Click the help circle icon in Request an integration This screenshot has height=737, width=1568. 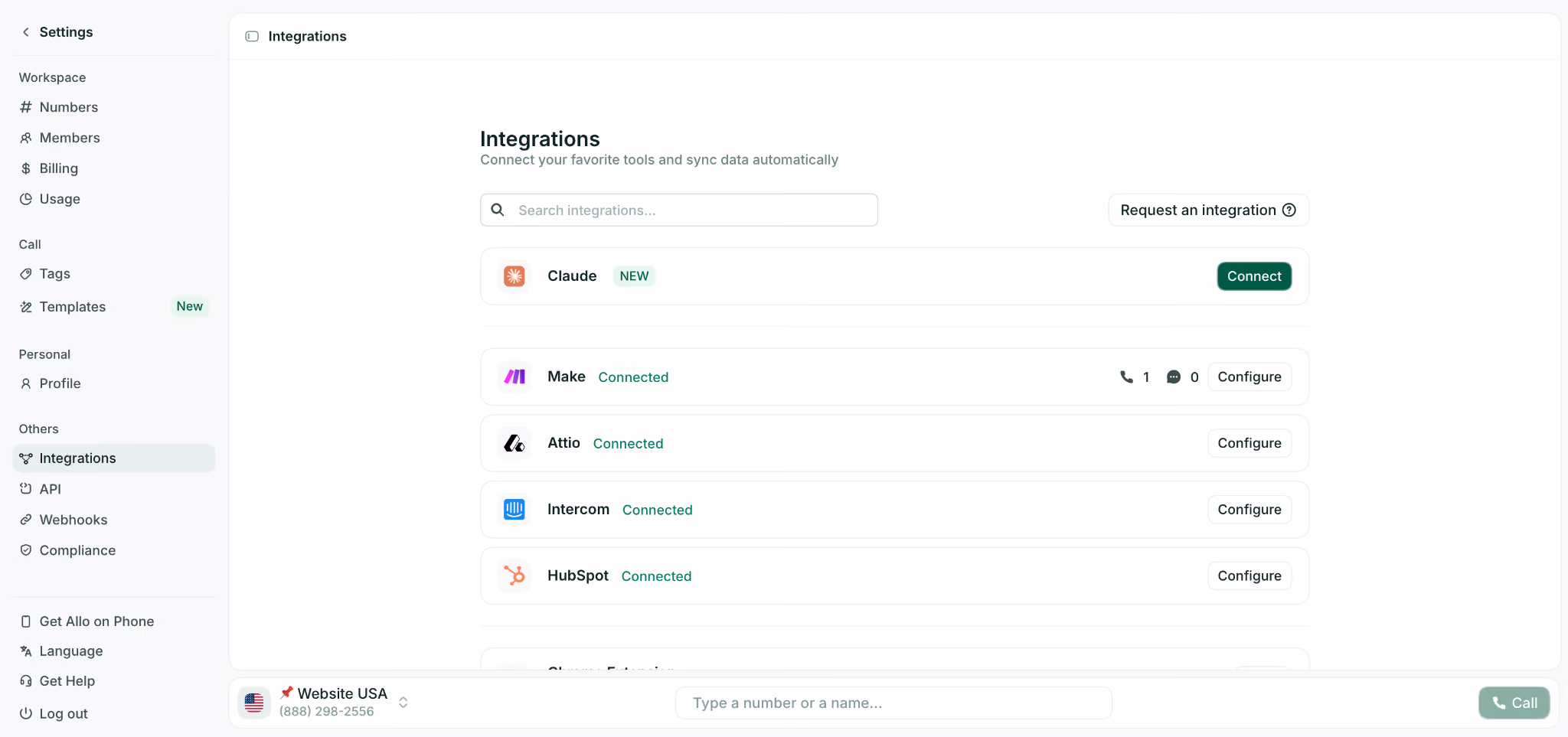pyautogui.click(x=1289, y=210)
